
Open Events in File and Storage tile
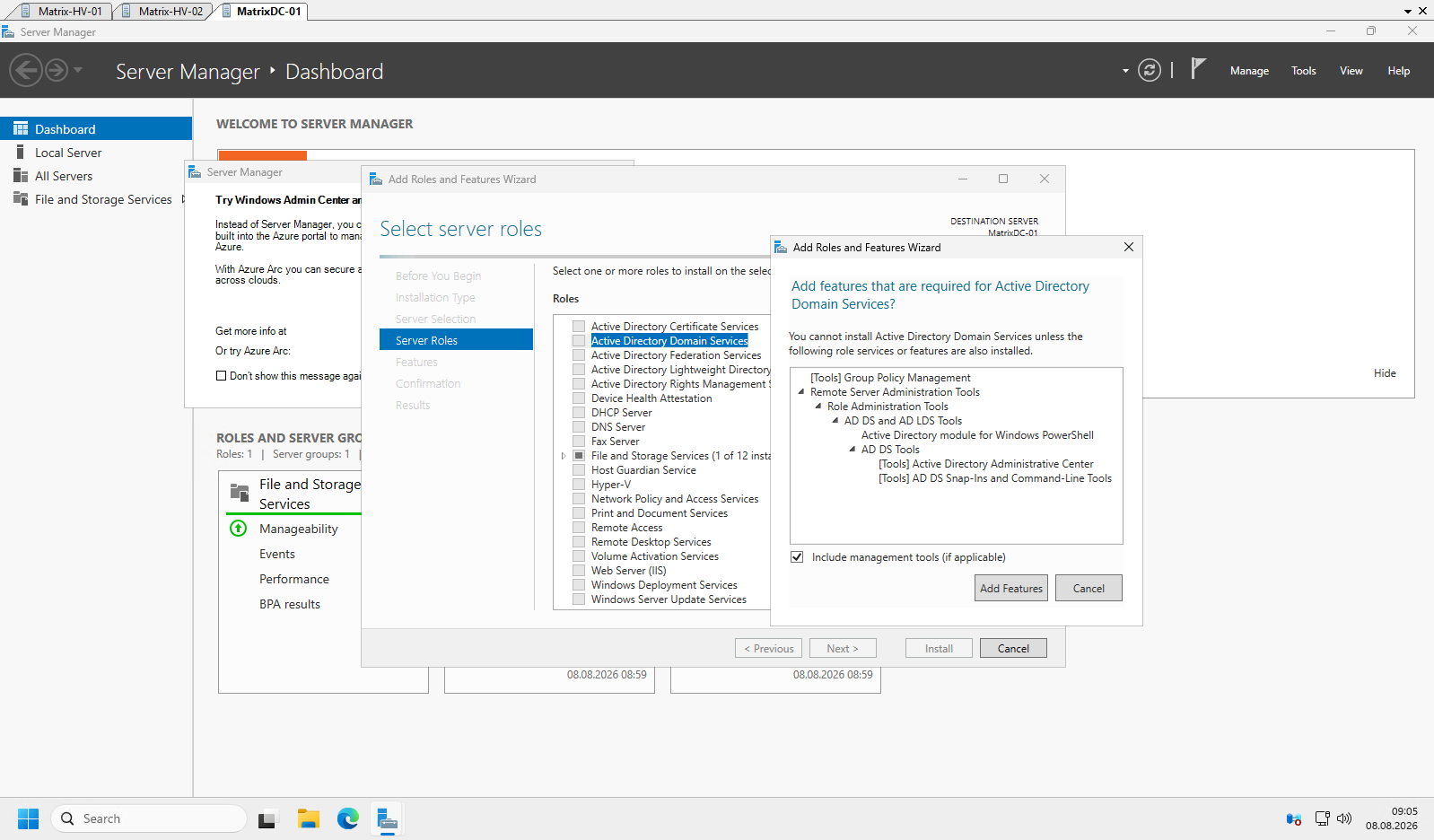pos(277,554)
